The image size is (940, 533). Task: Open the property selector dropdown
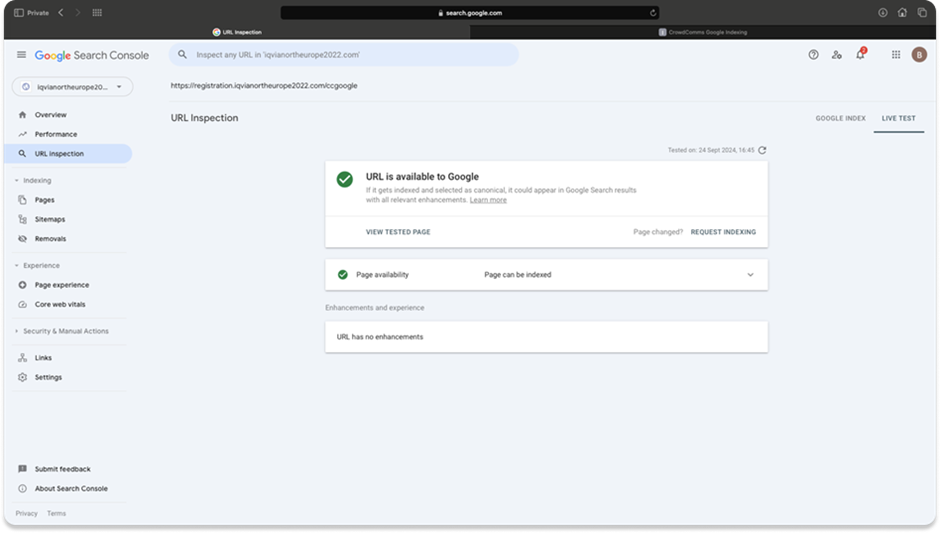pyautogui.click(x=72, y=87)
